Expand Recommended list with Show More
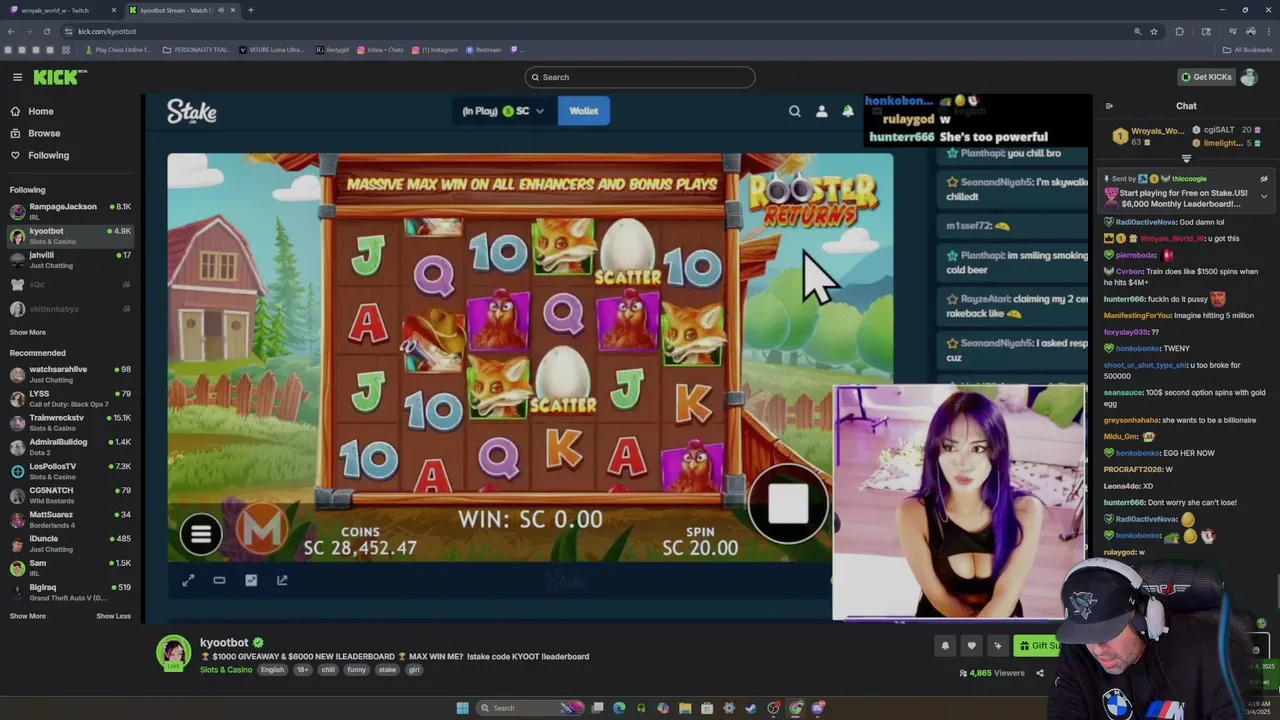This screenshot has height=720, width=1280. click(28, 616)
